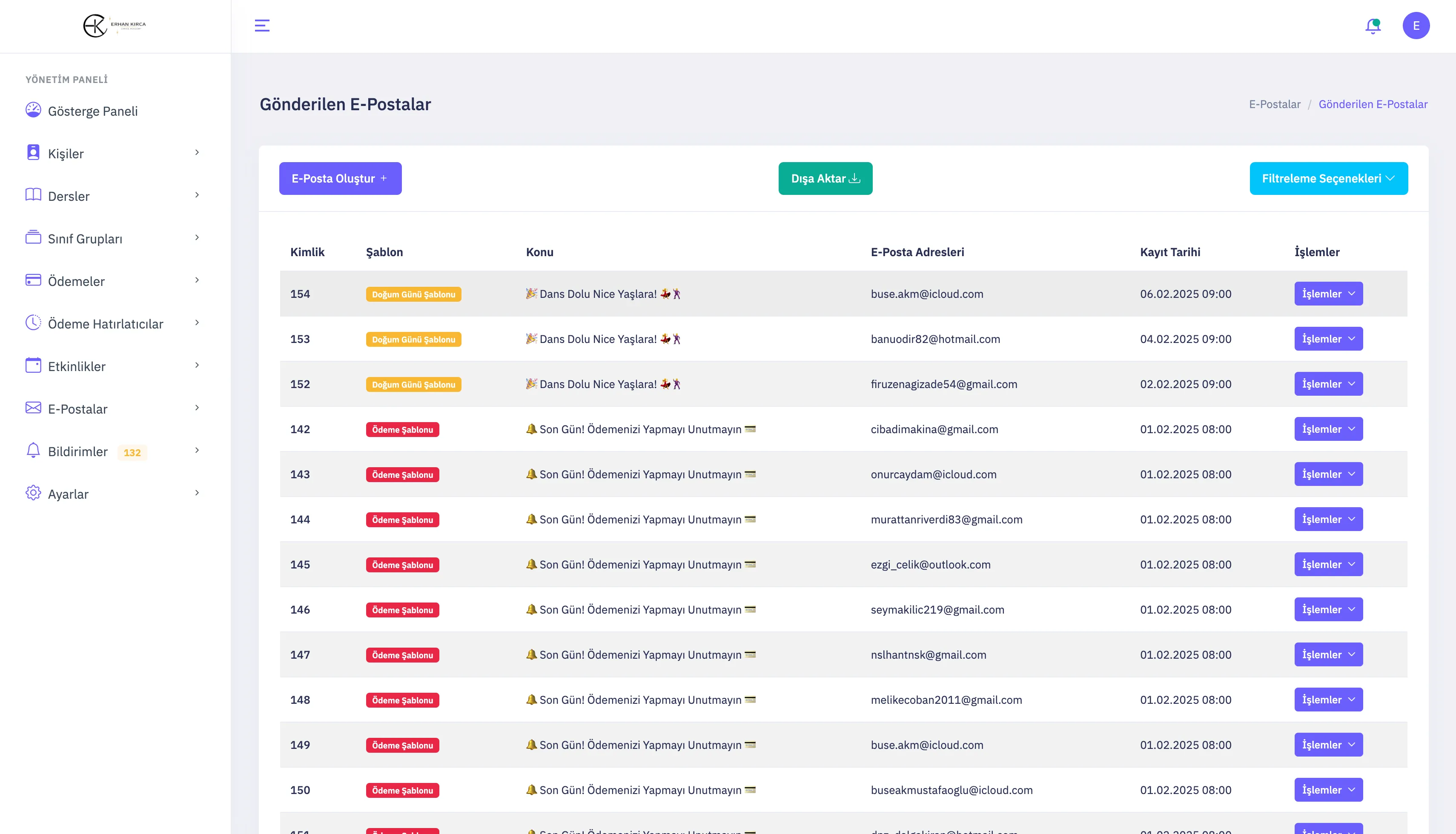Open Filtreleme Seçenekleri dropdown

pyautogui.click(x=1328, y=179)
